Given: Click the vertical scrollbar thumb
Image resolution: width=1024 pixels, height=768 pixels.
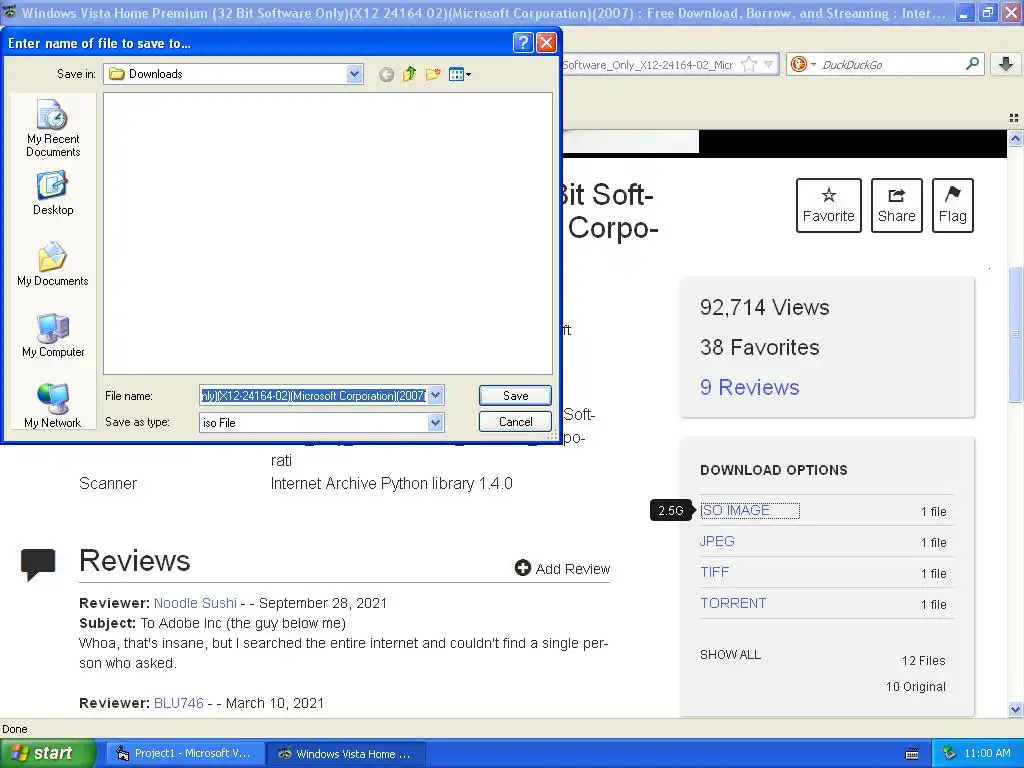Looking at the screenshot, I should click(1015, 334).
